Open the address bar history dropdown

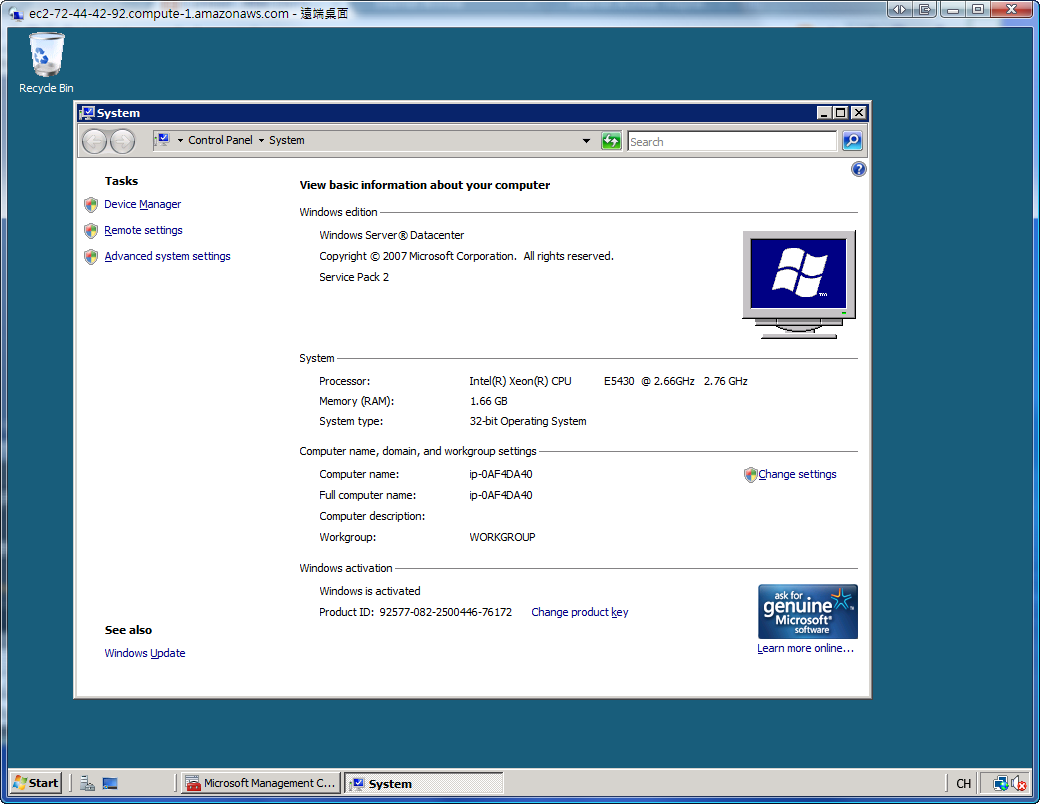pyautogui.click(x=586, y=141)
